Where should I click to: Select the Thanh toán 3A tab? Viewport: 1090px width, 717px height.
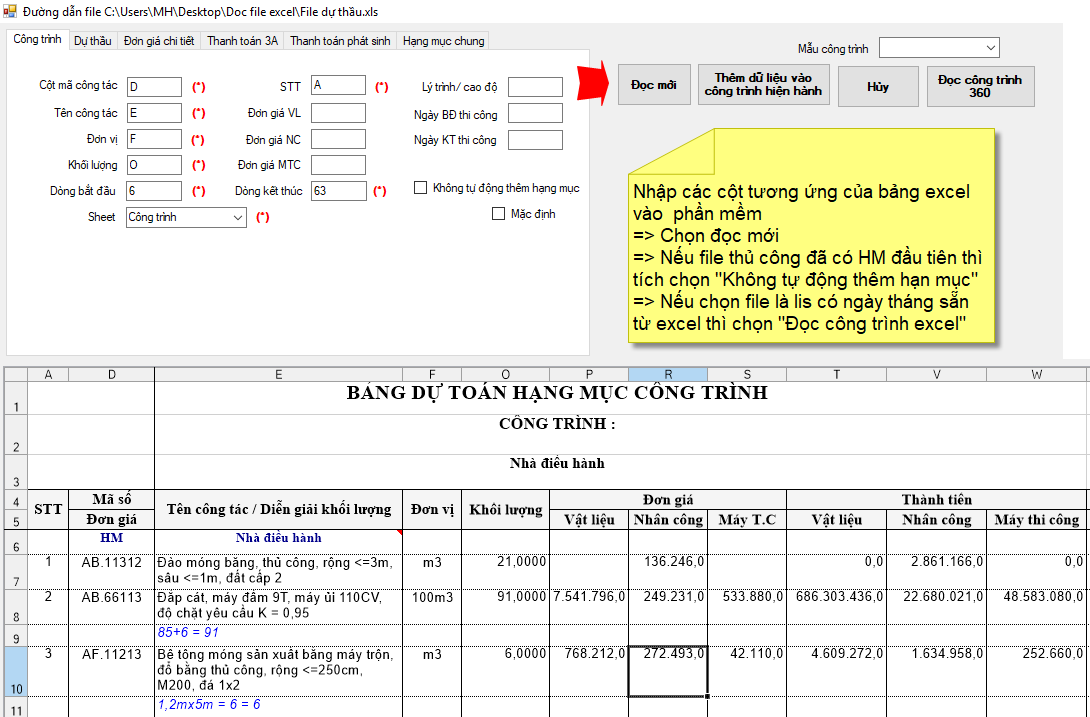(243, 41)
